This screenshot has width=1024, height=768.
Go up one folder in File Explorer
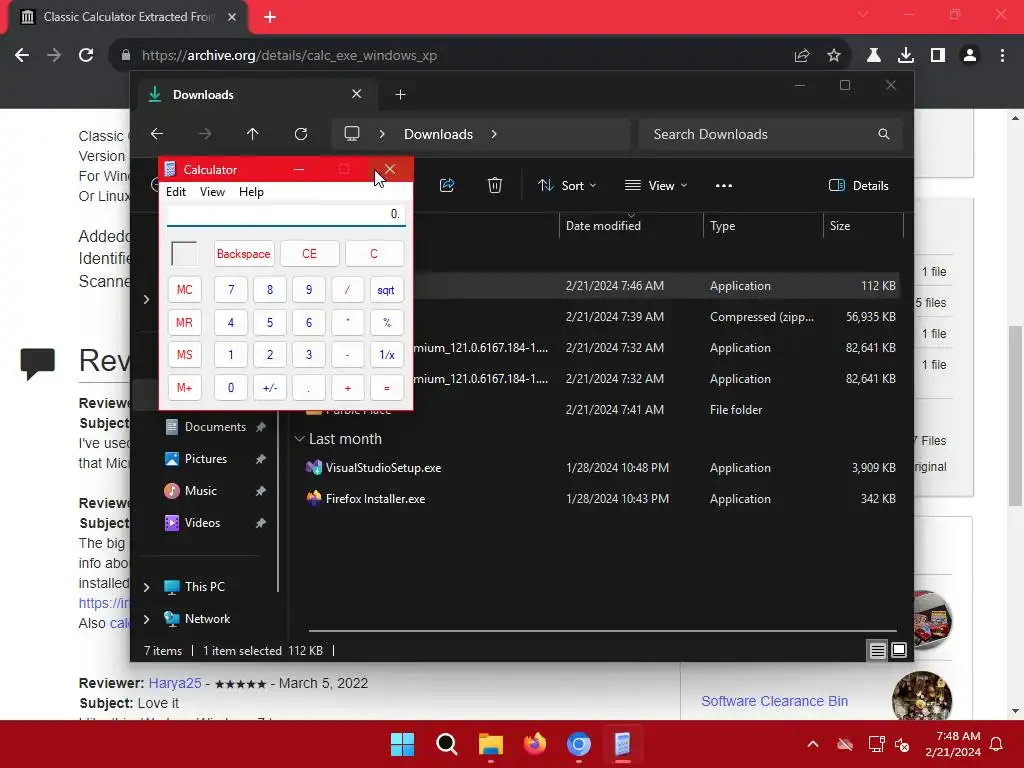click(x=253, y=134)
